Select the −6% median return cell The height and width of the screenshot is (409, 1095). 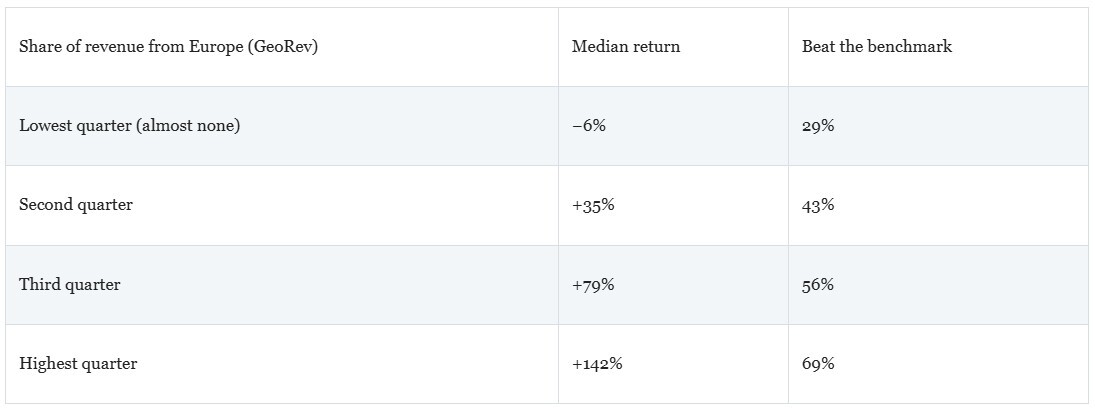(589, 126)
